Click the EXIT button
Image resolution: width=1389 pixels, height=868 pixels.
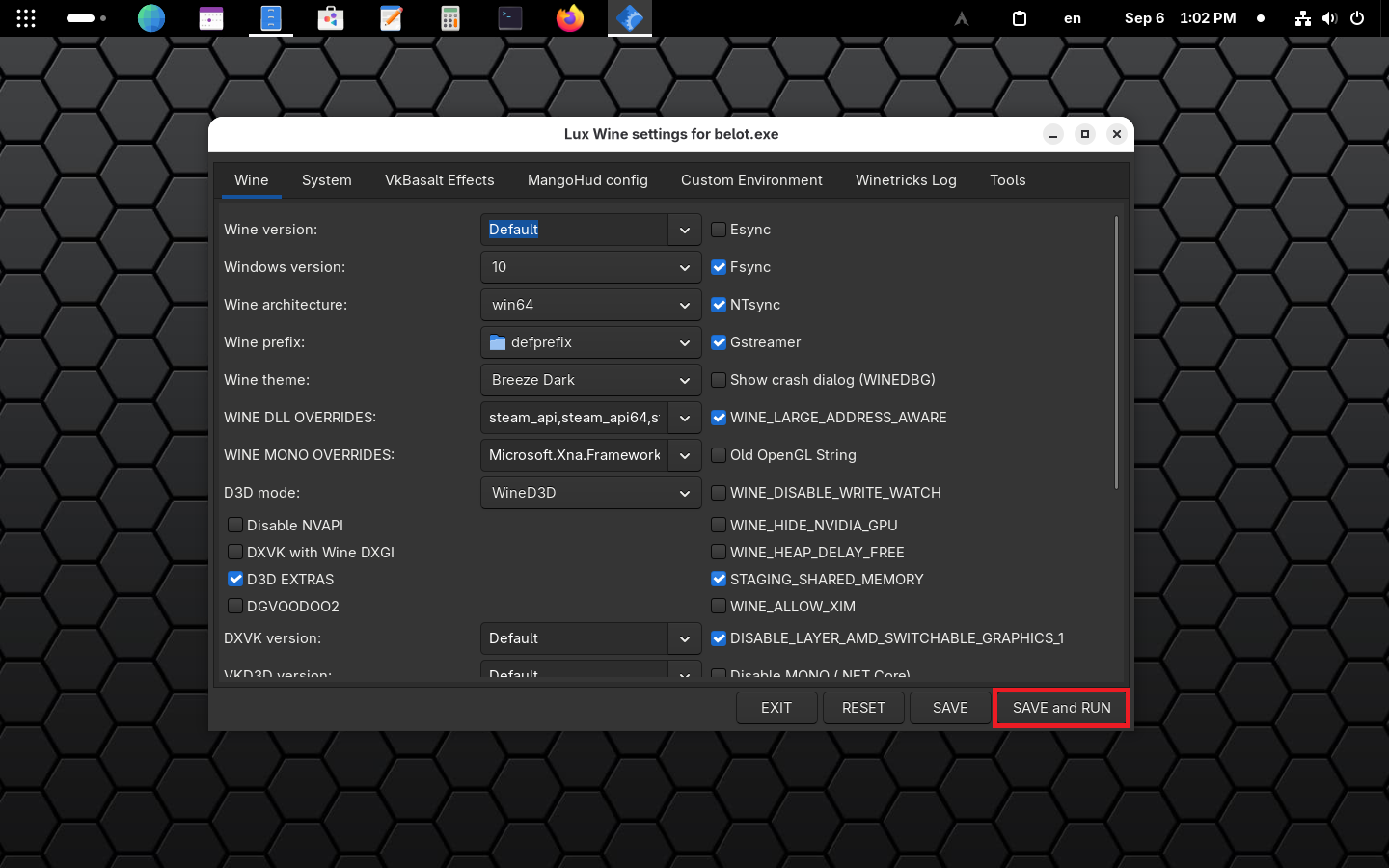coord(776,708)
